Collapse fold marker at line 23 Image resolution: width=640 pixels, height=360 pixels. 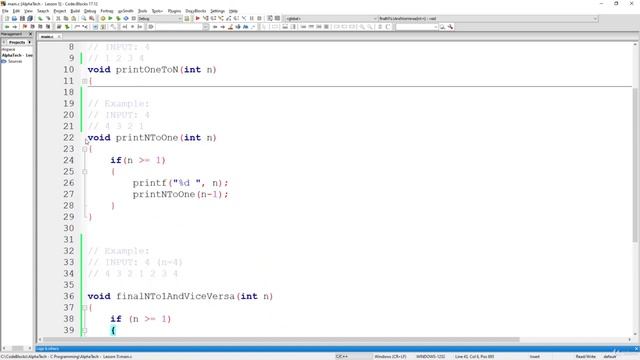(84, 149)
